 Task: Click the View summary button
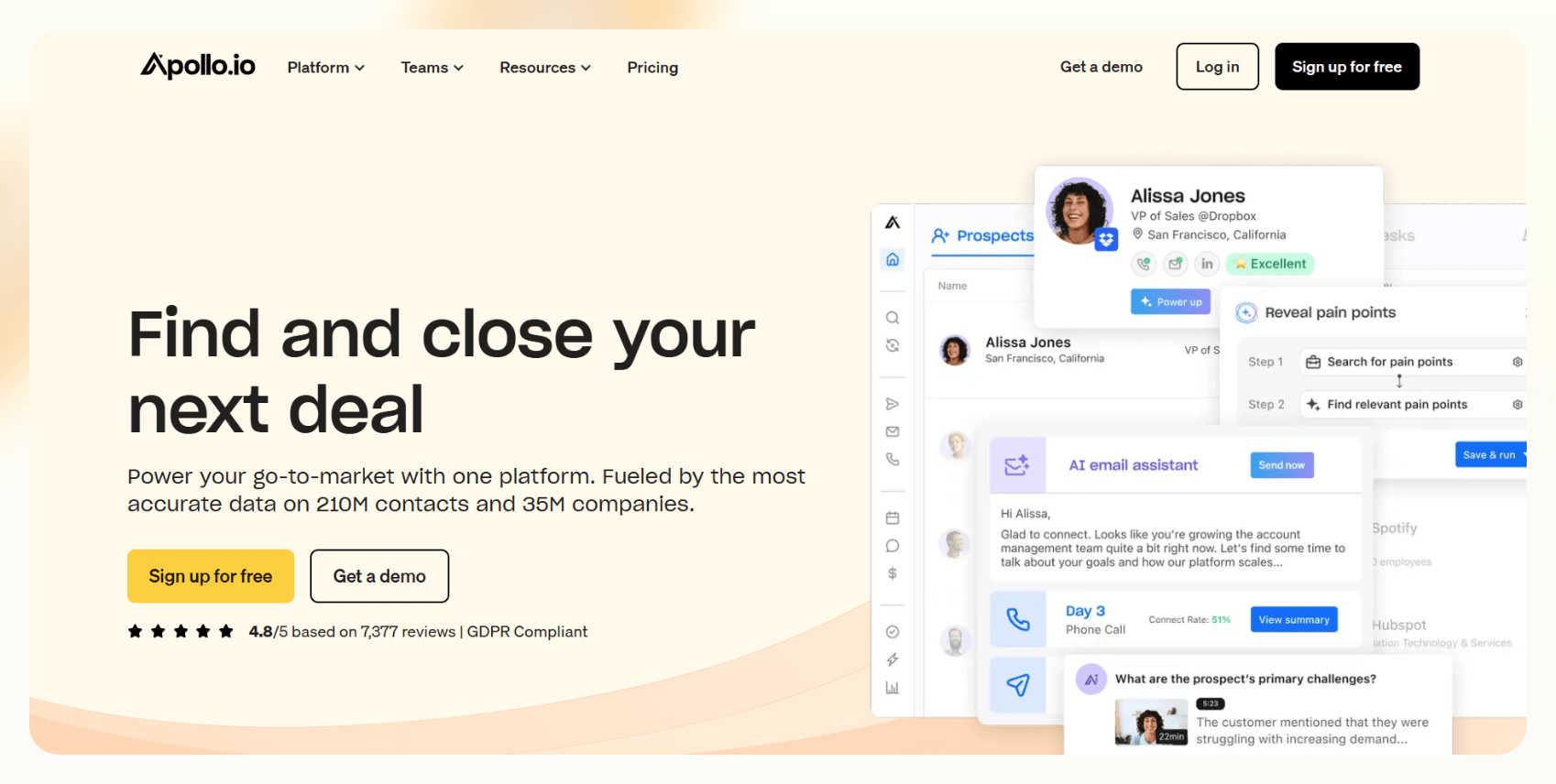click(x=1294, y=619)
